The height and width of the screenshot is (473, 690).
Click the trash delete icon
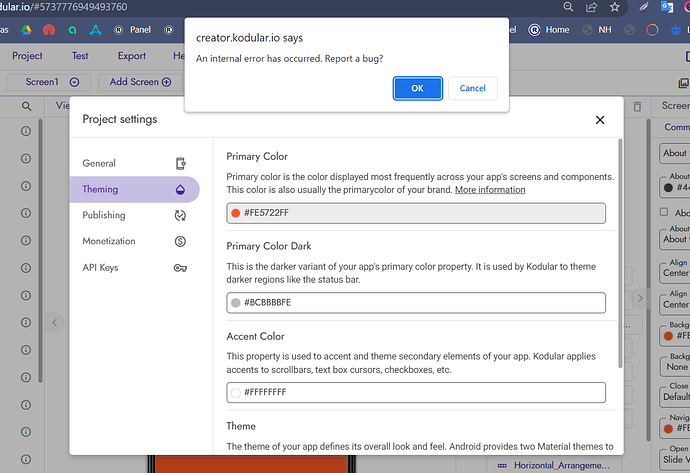pos(637,106)
